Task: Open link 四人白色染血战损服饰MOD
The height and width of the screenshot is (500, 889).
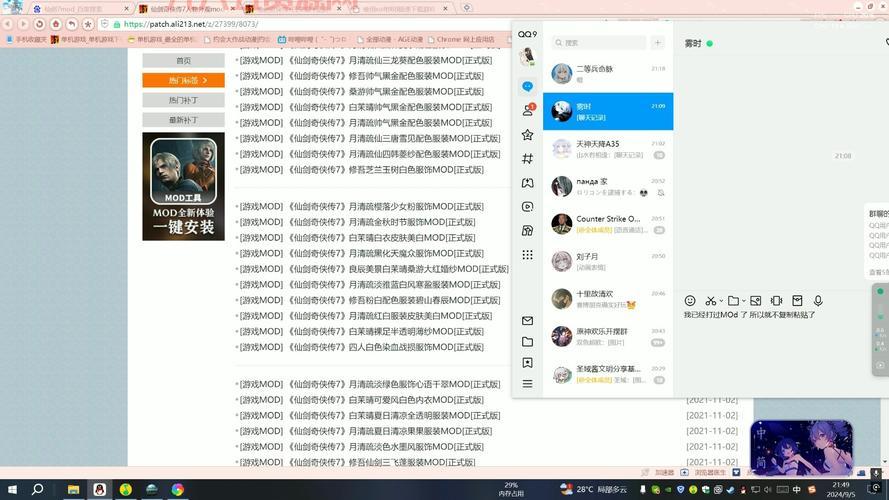Action: click(x=362, y=347)
